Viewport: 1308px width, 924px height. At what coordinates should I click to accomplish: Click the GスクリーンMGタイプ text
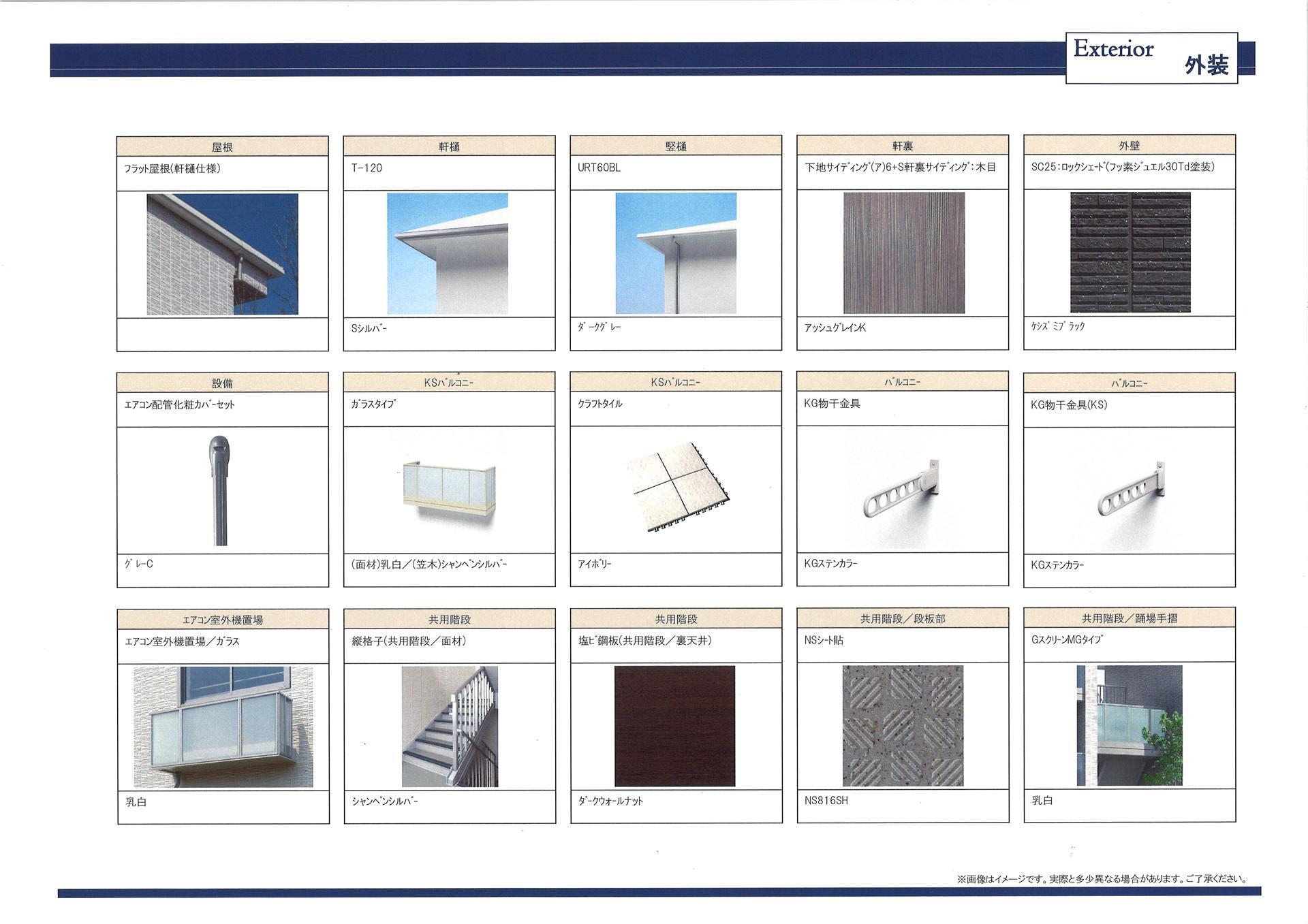click(1066, 640)
